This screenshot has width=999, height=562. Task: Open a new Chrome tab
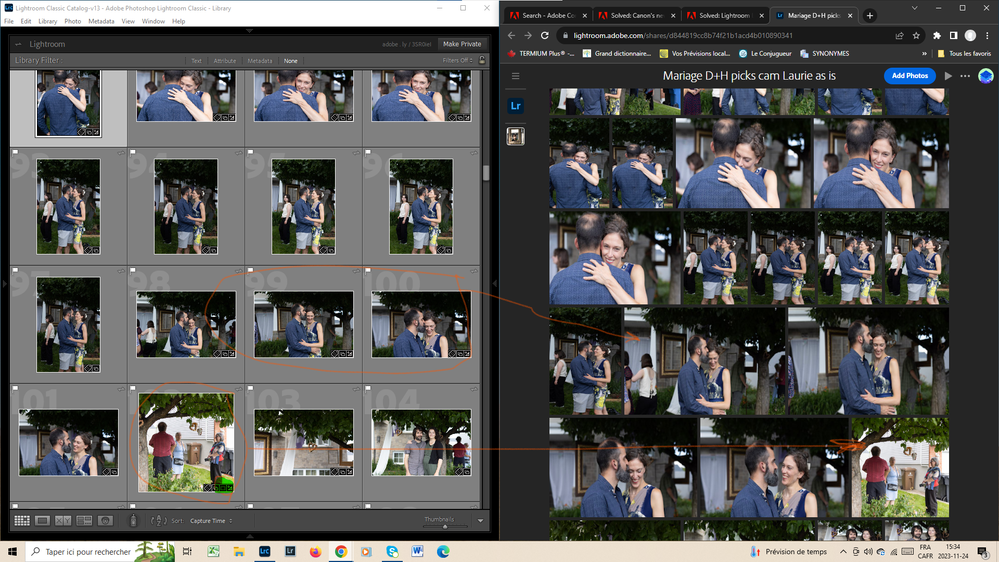click(870, 15)
